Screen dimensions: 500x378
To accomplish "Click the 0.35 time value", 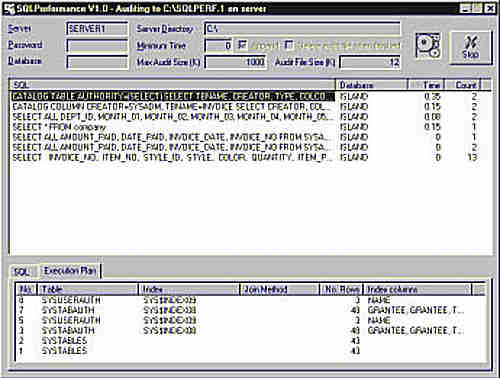I will click(432, 96).
